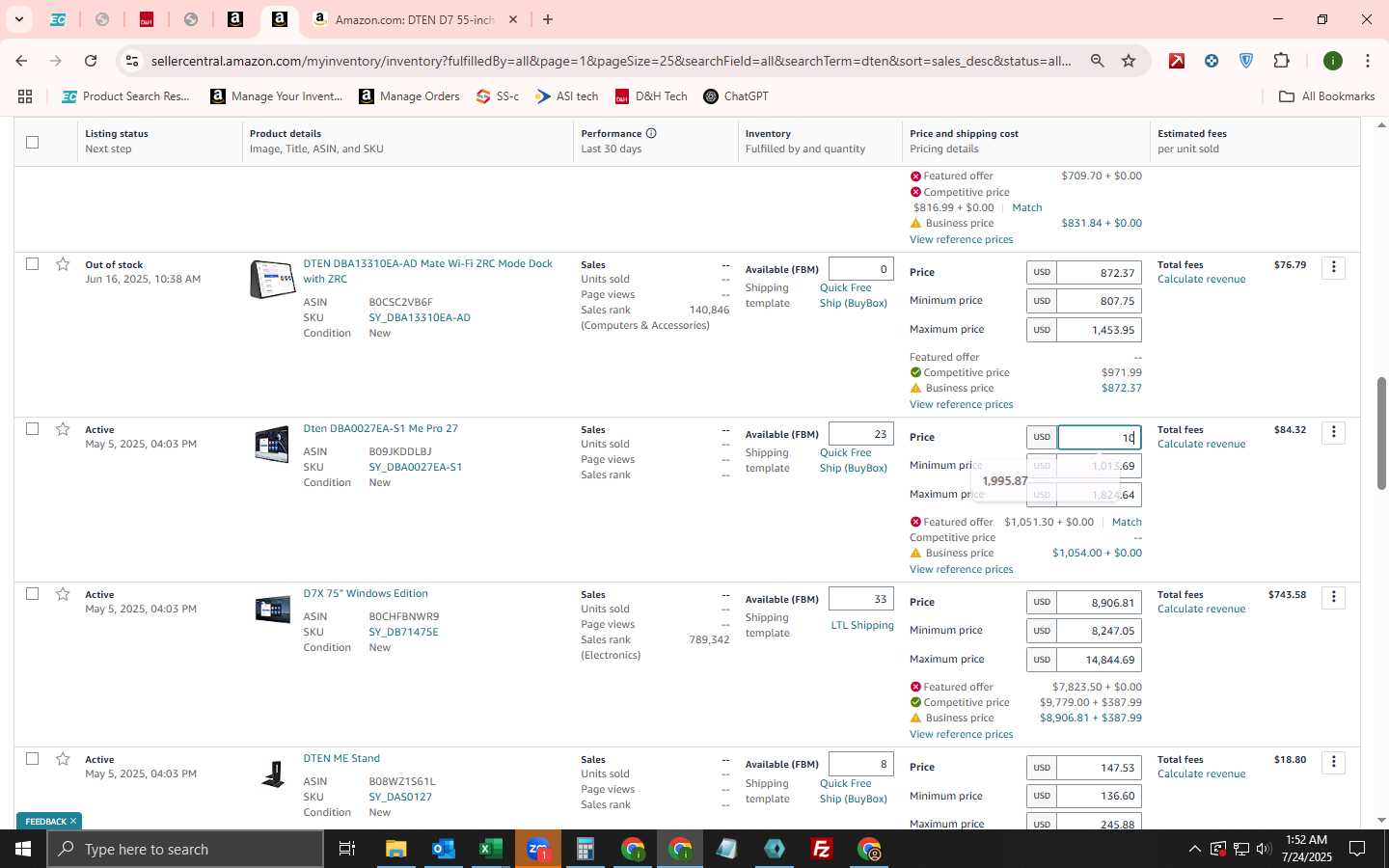Click Calculate revenue for D7X 75" row

(x=1201, y=609)
